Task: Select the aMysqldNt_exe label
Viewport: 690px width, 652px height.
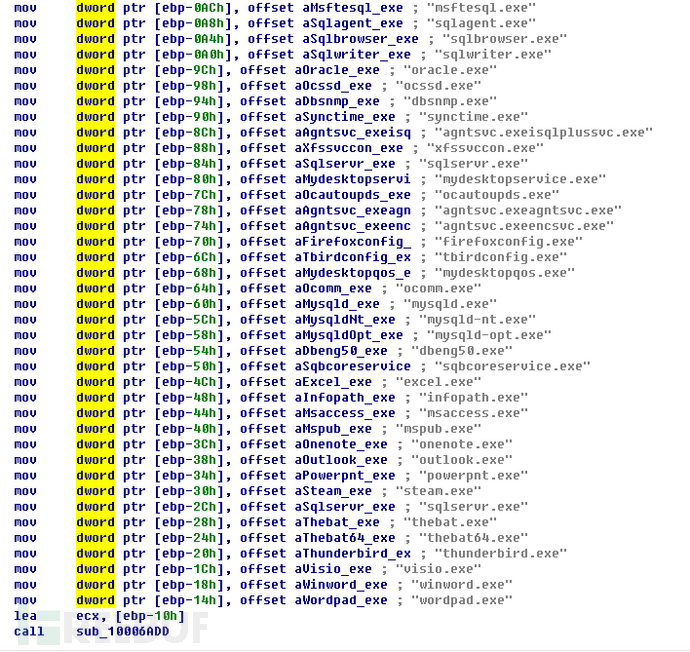Action: [345, 320]
